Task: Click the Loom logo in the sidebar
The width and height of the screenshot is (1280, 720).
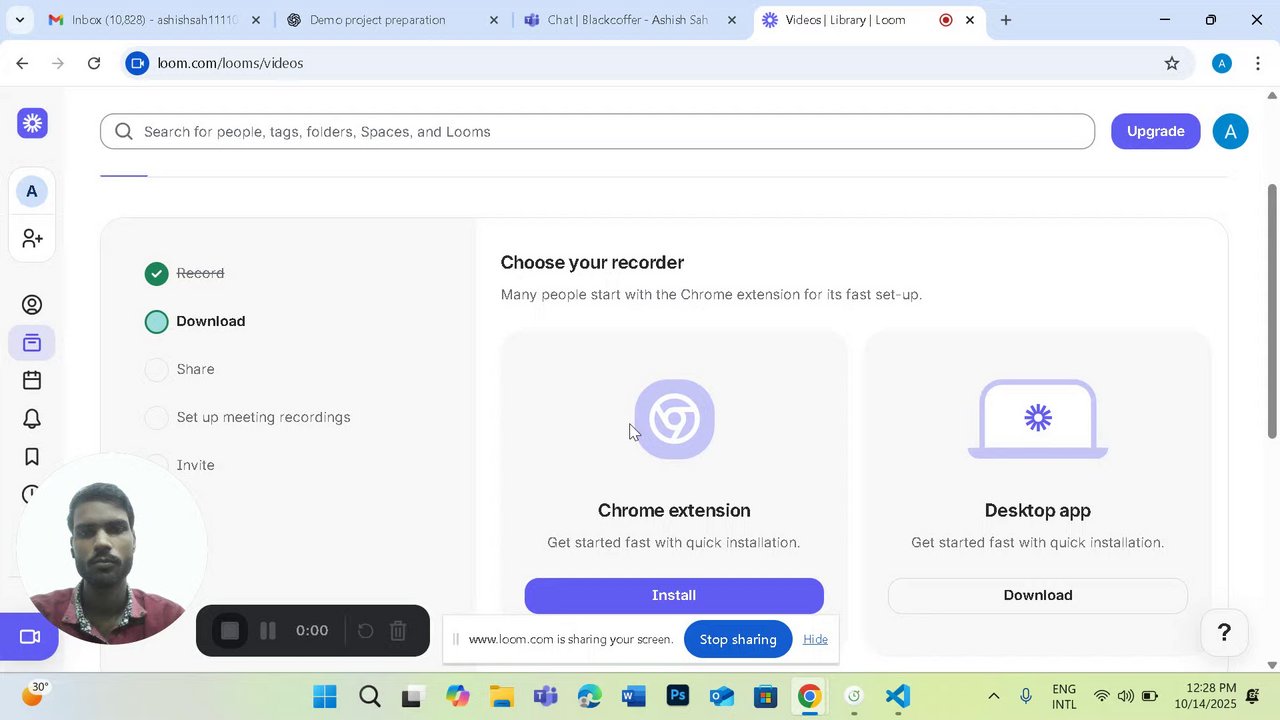Action: 32,123
